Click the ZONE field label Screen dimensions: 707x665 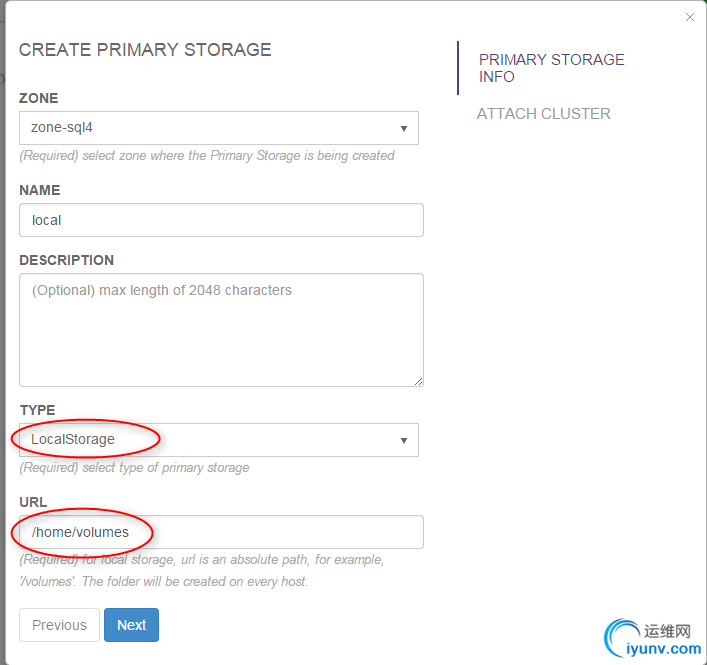tap(39, 98)
